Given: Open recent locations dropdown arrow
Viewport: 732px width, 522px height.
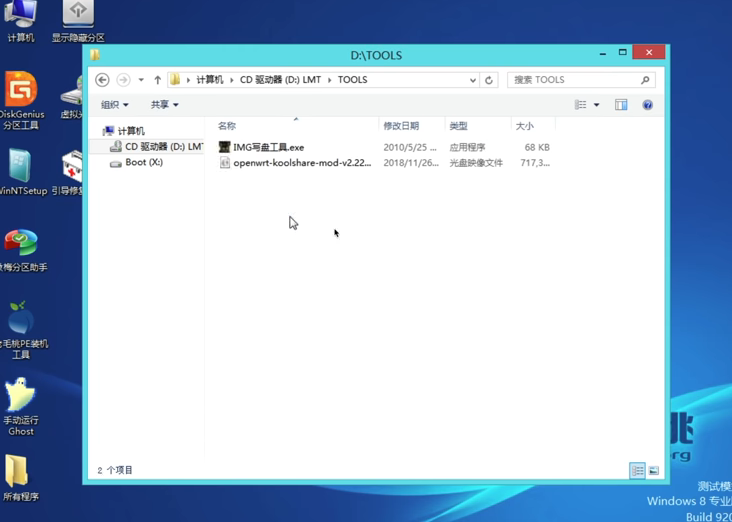Looking at the screenshot, I should 141,80.
